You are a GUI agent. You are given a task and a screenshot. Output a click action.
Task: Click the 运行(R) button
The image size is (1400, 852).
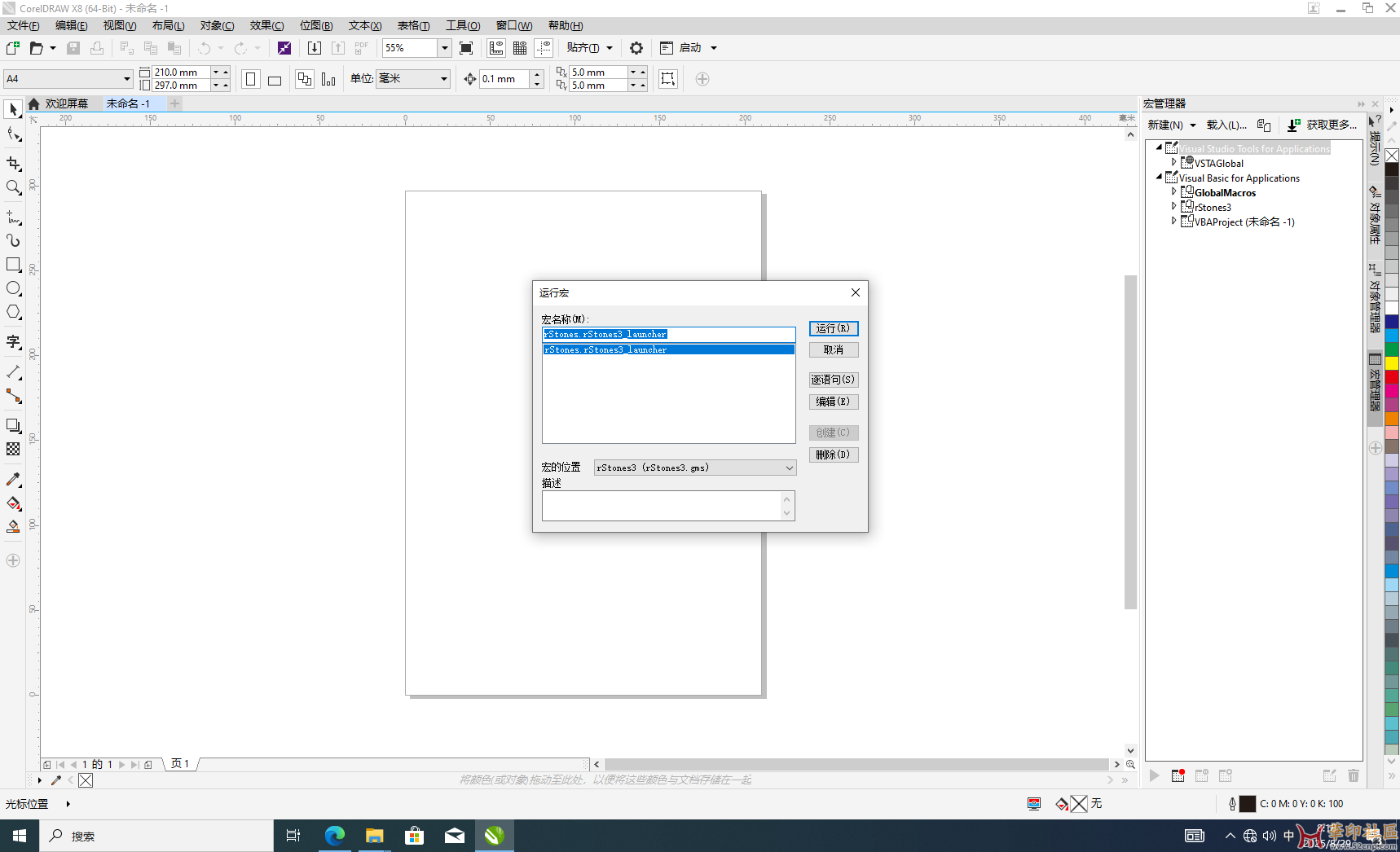[834, 328]
